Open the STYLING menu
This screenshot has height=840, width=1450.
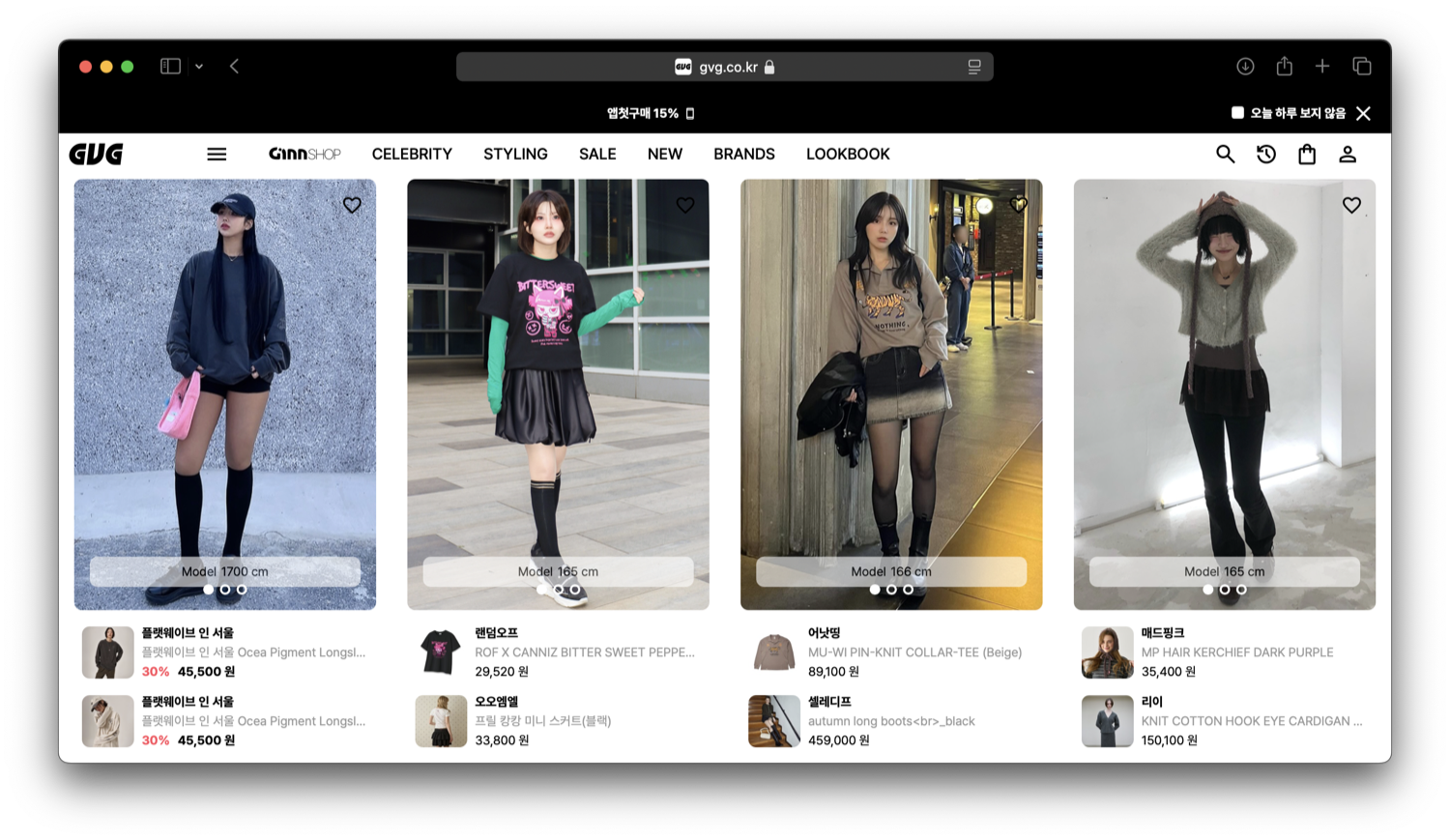coord(515,155)
